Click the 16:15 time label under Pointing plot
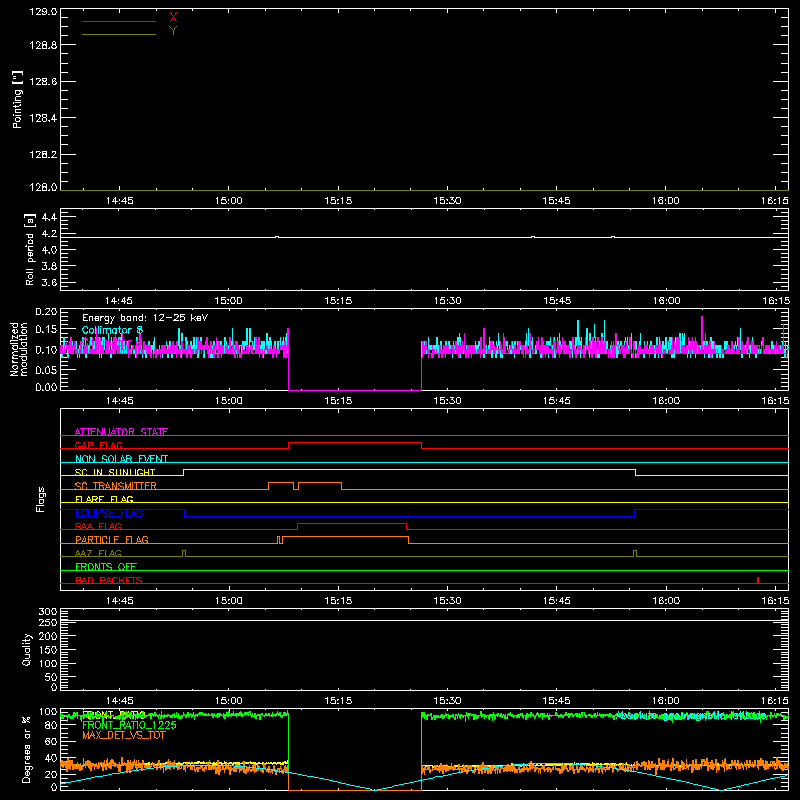 click(774, 201)
